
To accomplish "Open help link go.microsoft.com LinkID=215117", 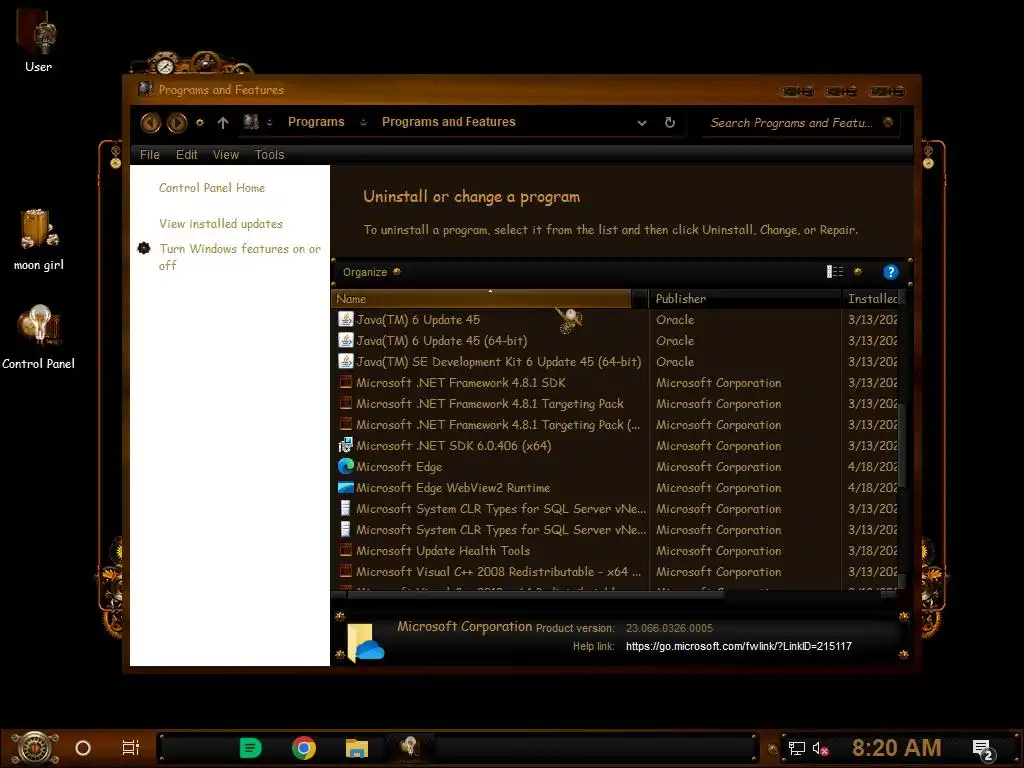I will [739, 647].
